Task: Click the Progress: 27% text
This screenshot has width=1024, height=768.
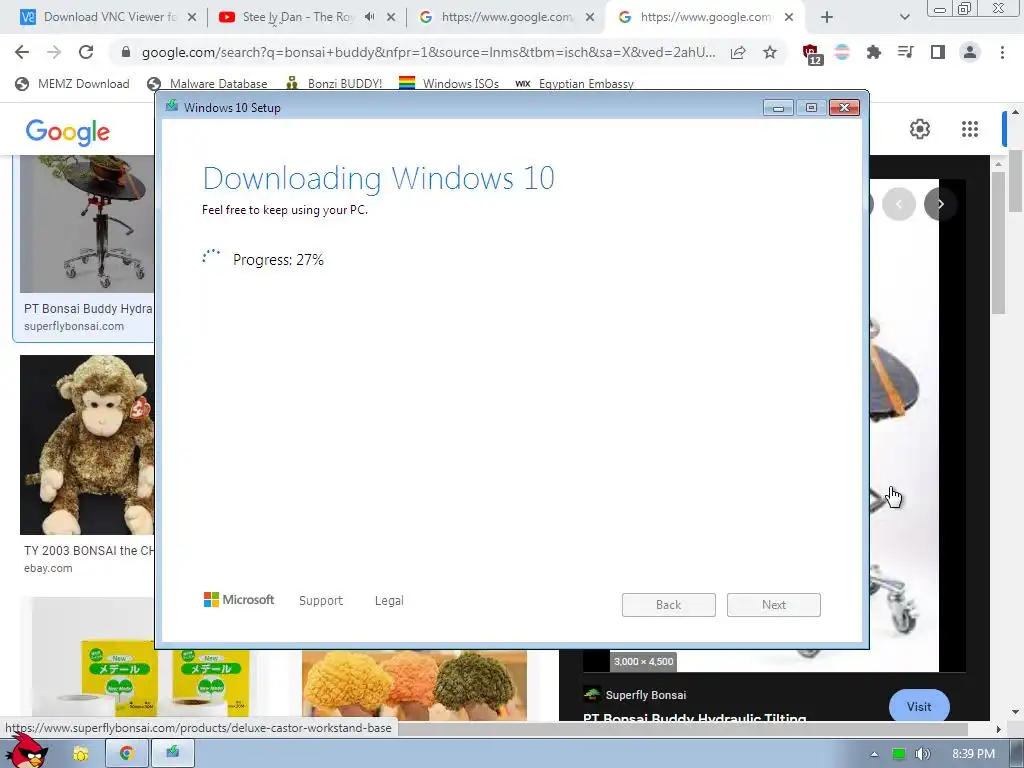Action: point(278,260)
